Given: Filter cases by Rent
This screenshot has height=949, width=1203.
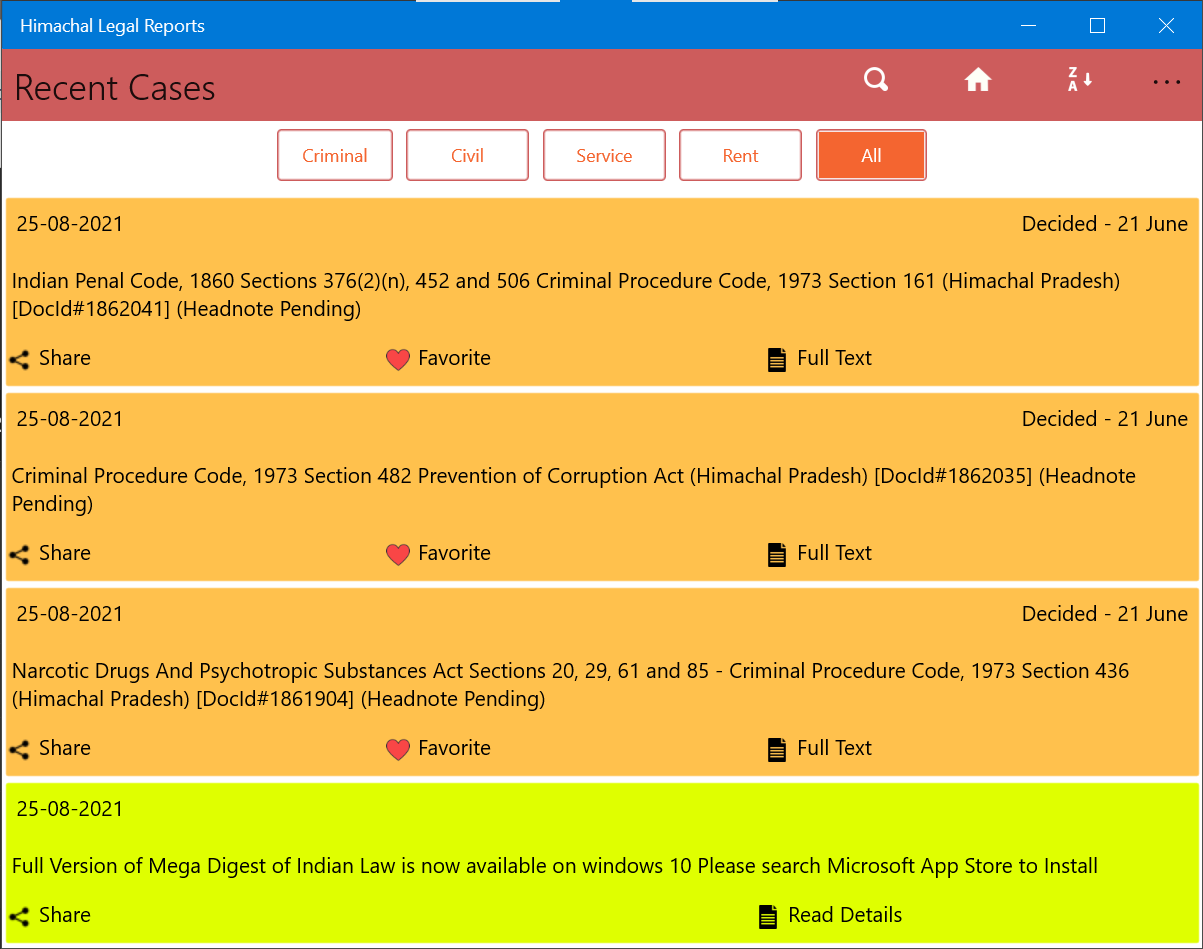Looking at the screenshot, I should [x=740, y=155].
